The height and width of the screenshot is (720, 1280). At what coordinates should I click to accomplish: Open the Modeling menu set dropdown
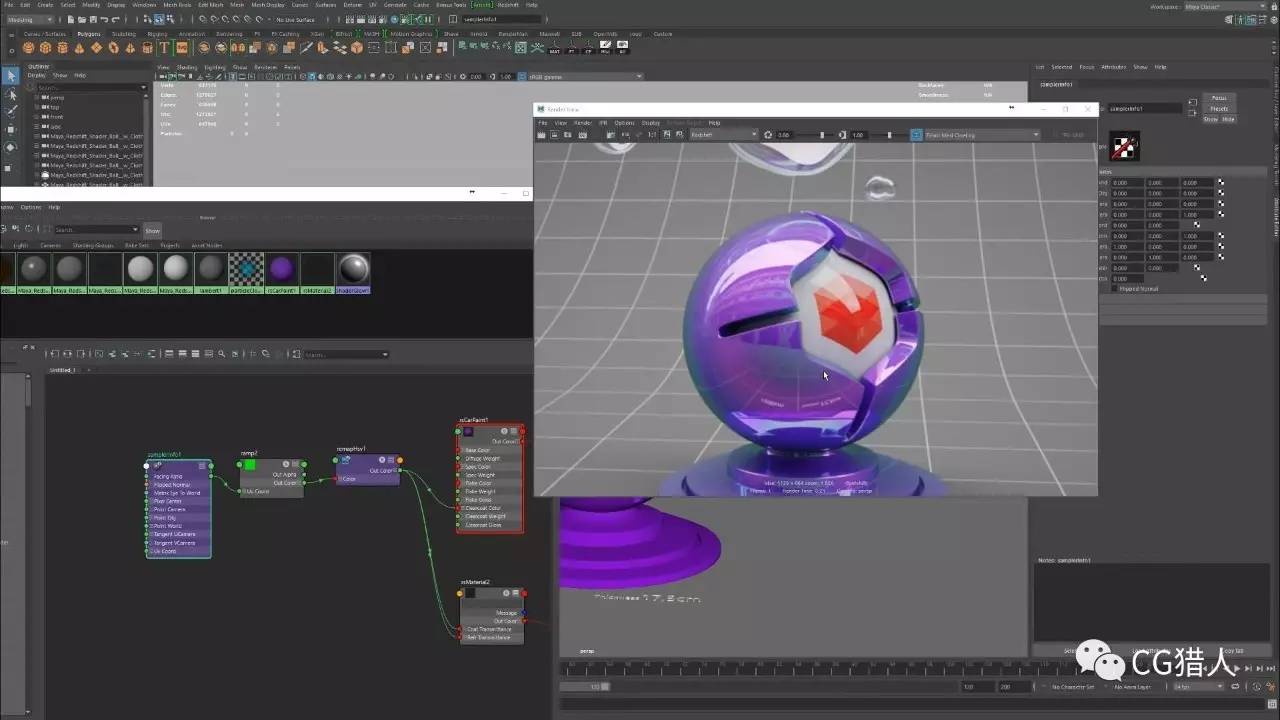click(x=30, y=19)
